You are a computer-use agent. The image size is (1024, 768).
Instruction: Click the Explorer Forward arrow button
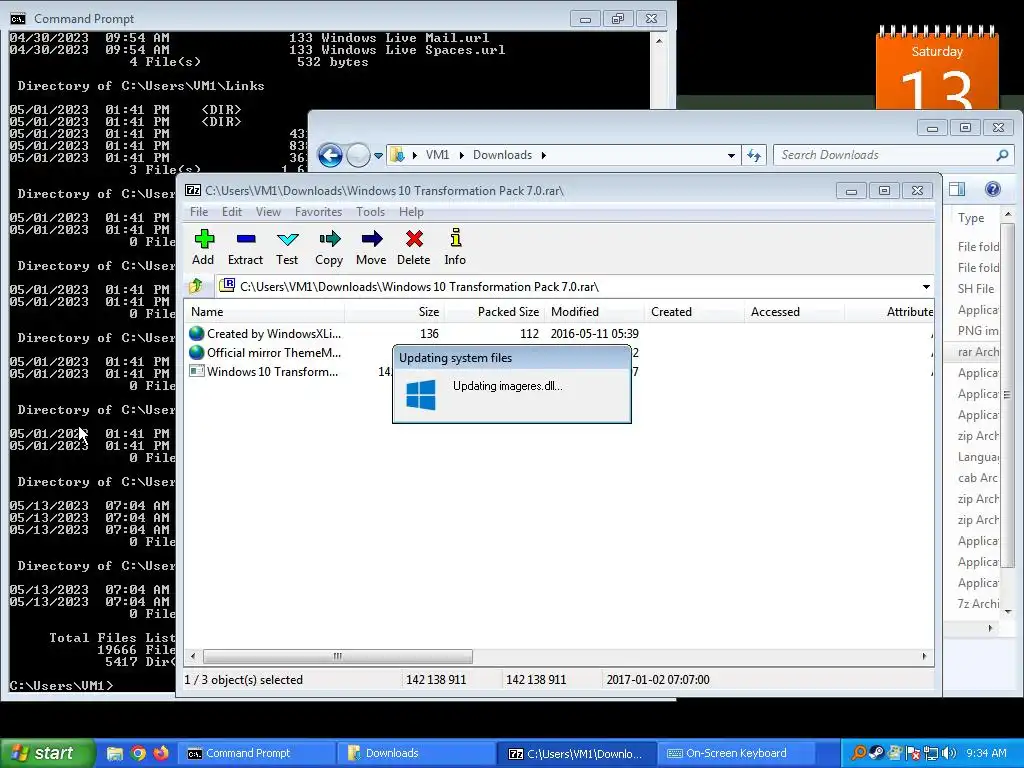coord(358,155)
